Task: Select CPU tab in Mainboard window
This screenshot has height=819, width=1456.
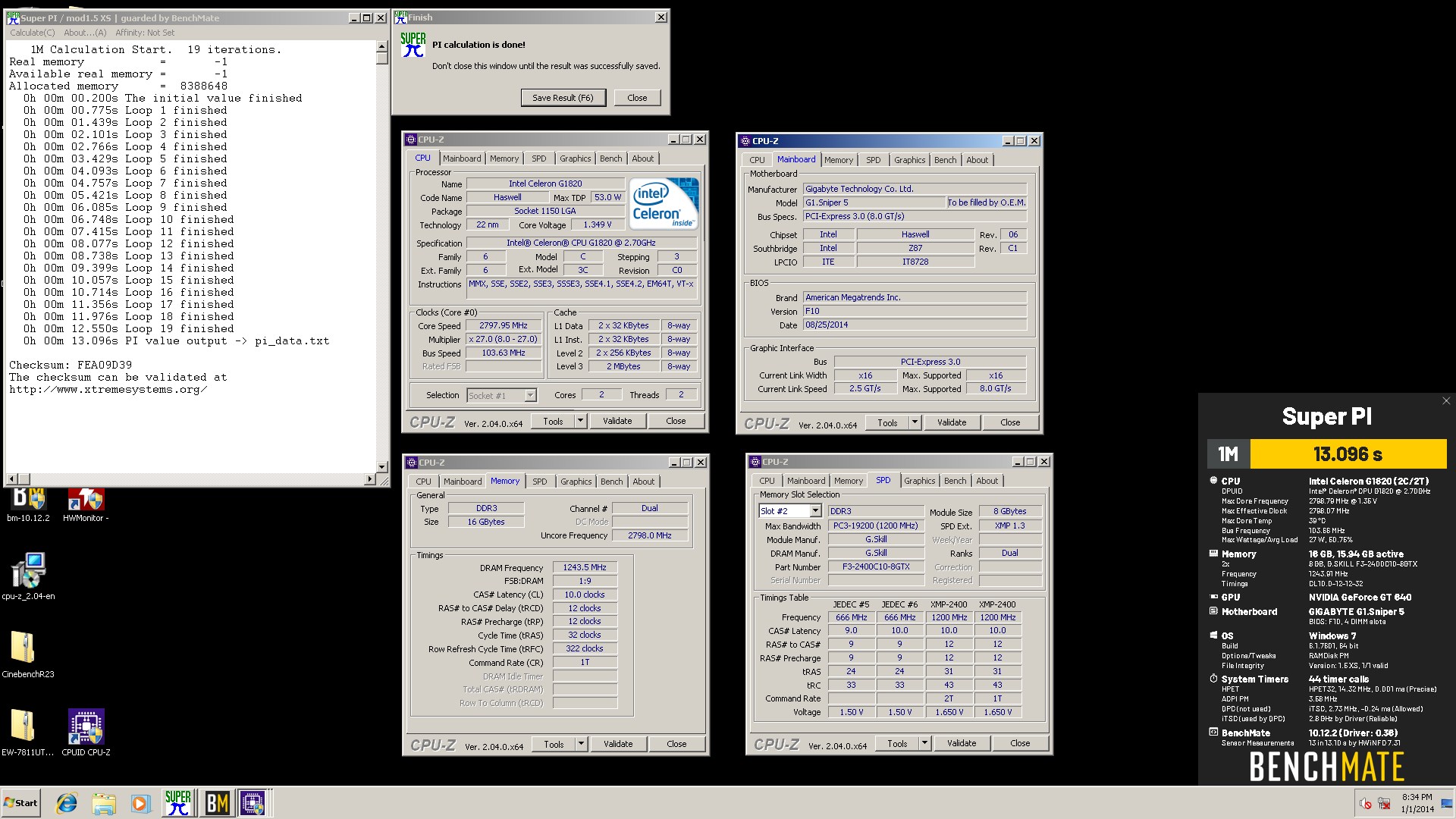Action: point(757,160)
